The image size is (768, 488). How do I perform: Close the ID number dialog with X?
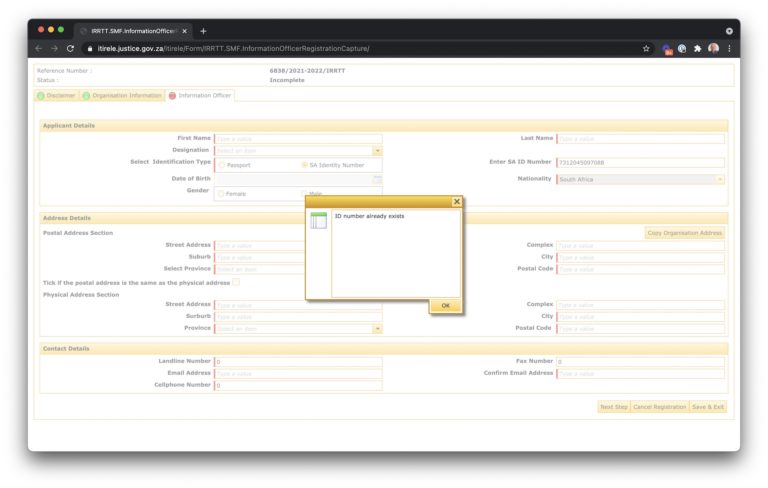point(456,201)
